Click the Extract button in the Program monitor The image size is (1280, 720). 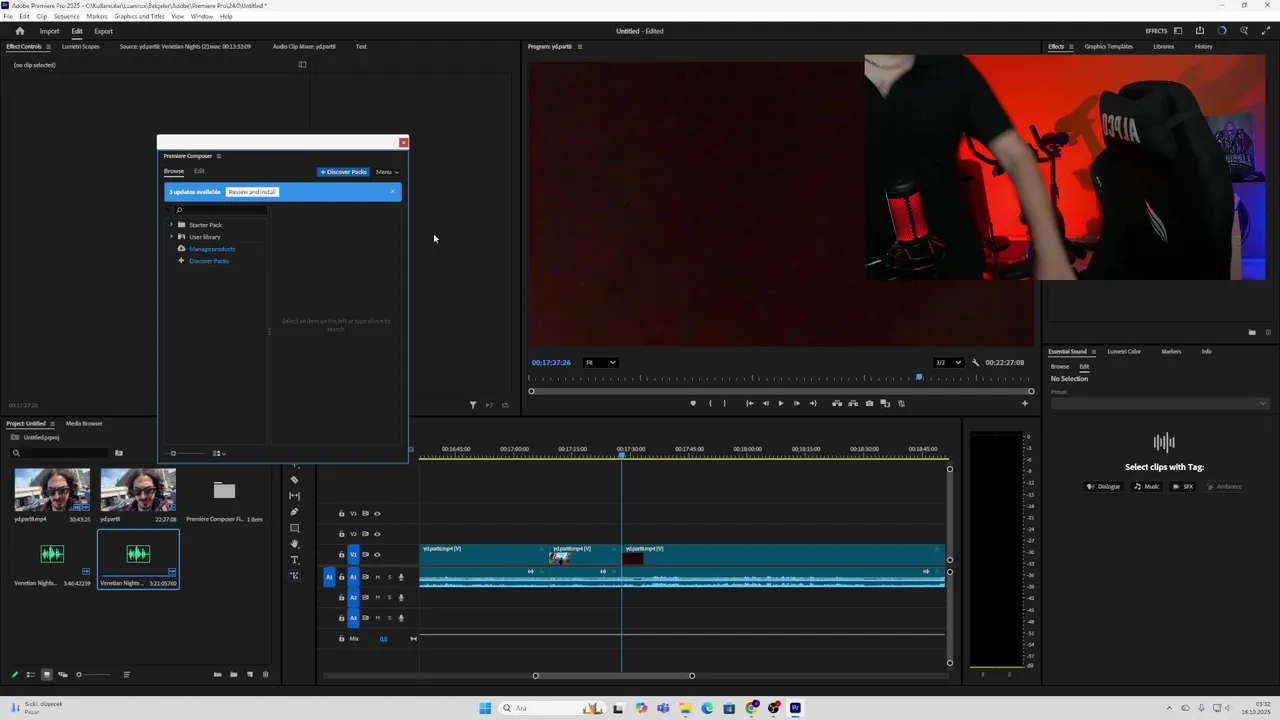pos(853,403)
